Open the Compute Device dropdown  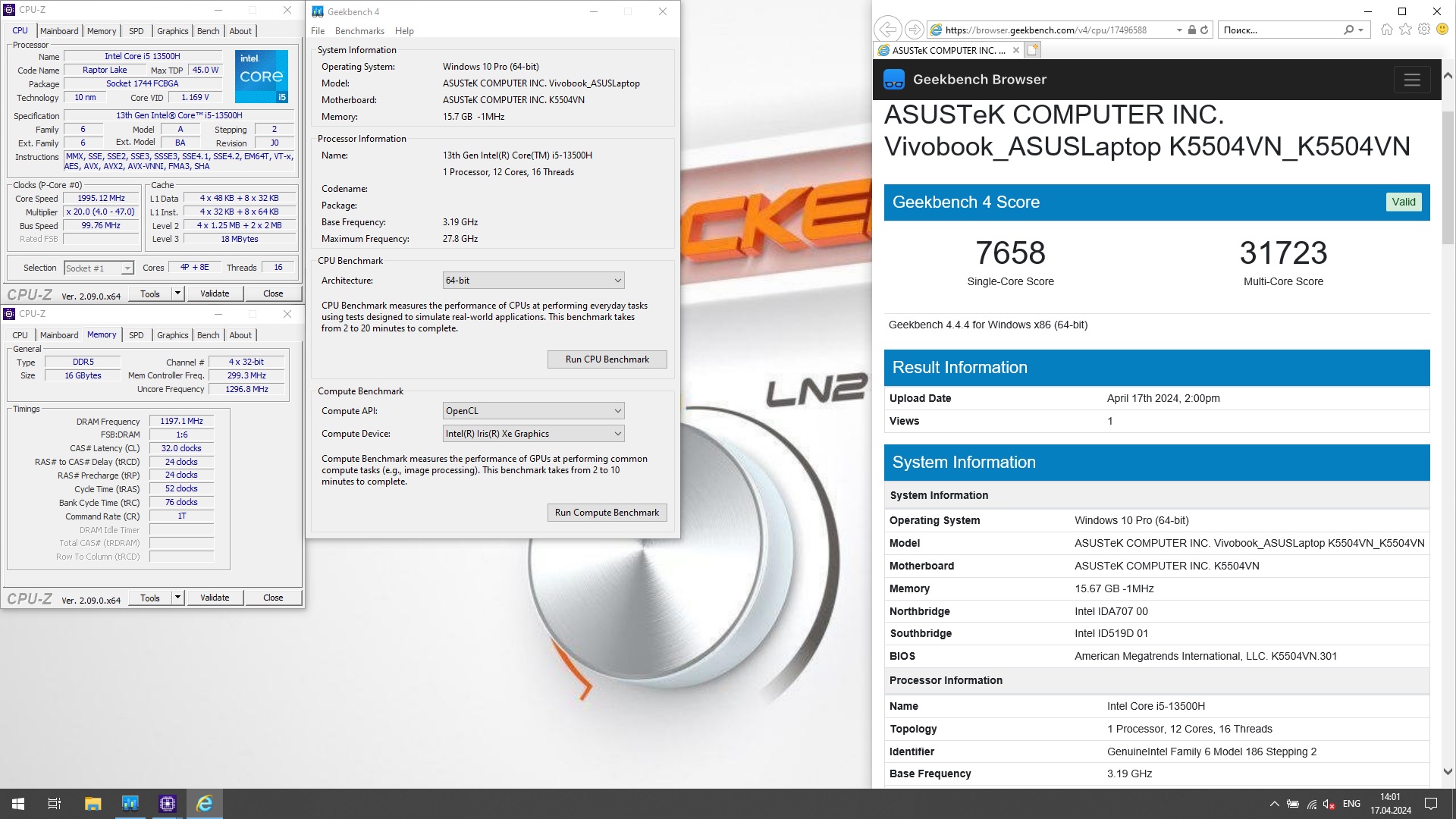(533, 434)
